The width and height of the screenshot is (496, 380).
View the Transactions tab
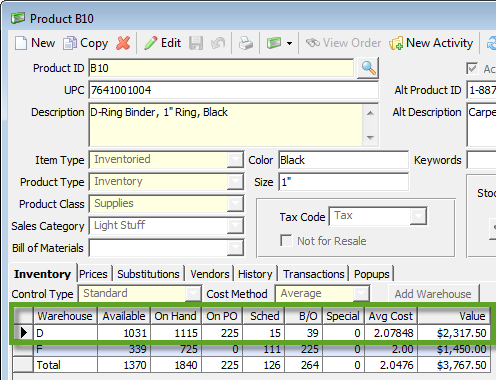coord(314,274)
